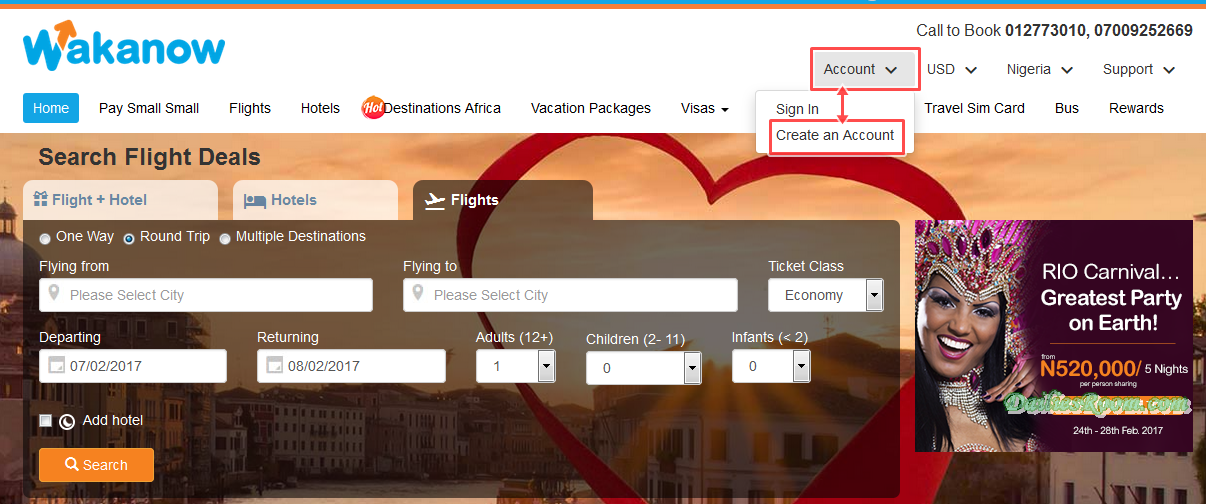Open the Nigeria country dropdown
1206x504 pixels.
1040,69
